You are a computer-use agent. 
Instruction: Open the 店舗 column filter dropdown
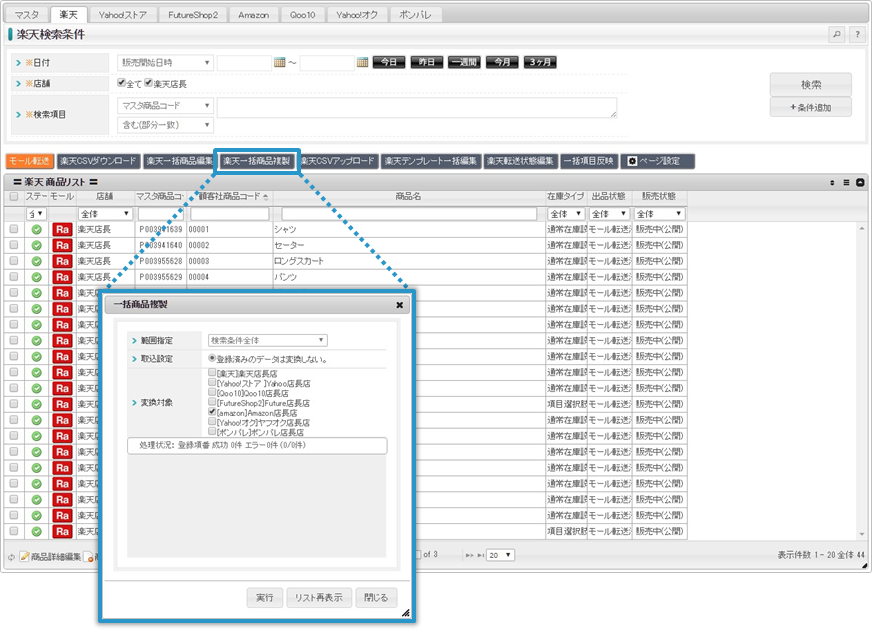[105, 214]
